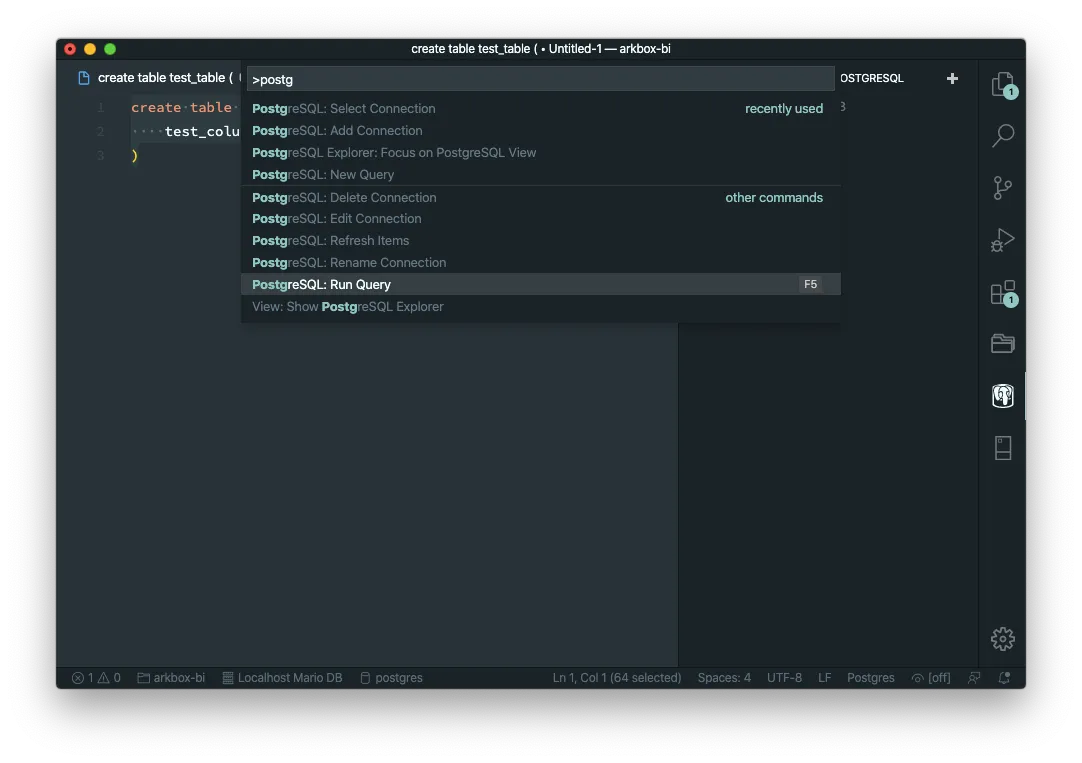Click the 'Ln 1, Col 1 (64 selected)' status
The height and width of the screenshot is (763, 1082).
pyautogui.click(x=617, y=677)
